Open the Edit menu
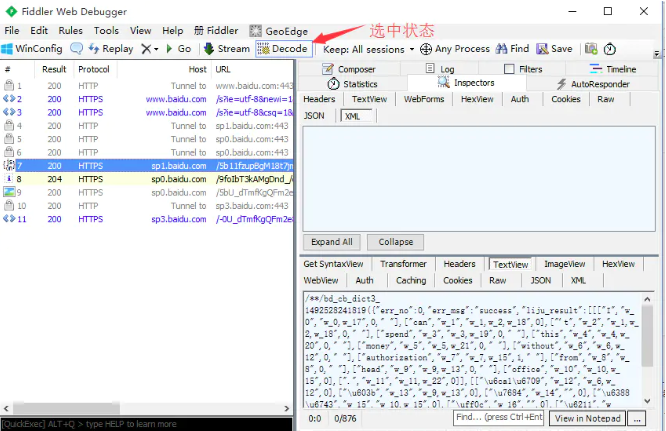The width and height of the screenshot is (666, 431). point(39,31)
